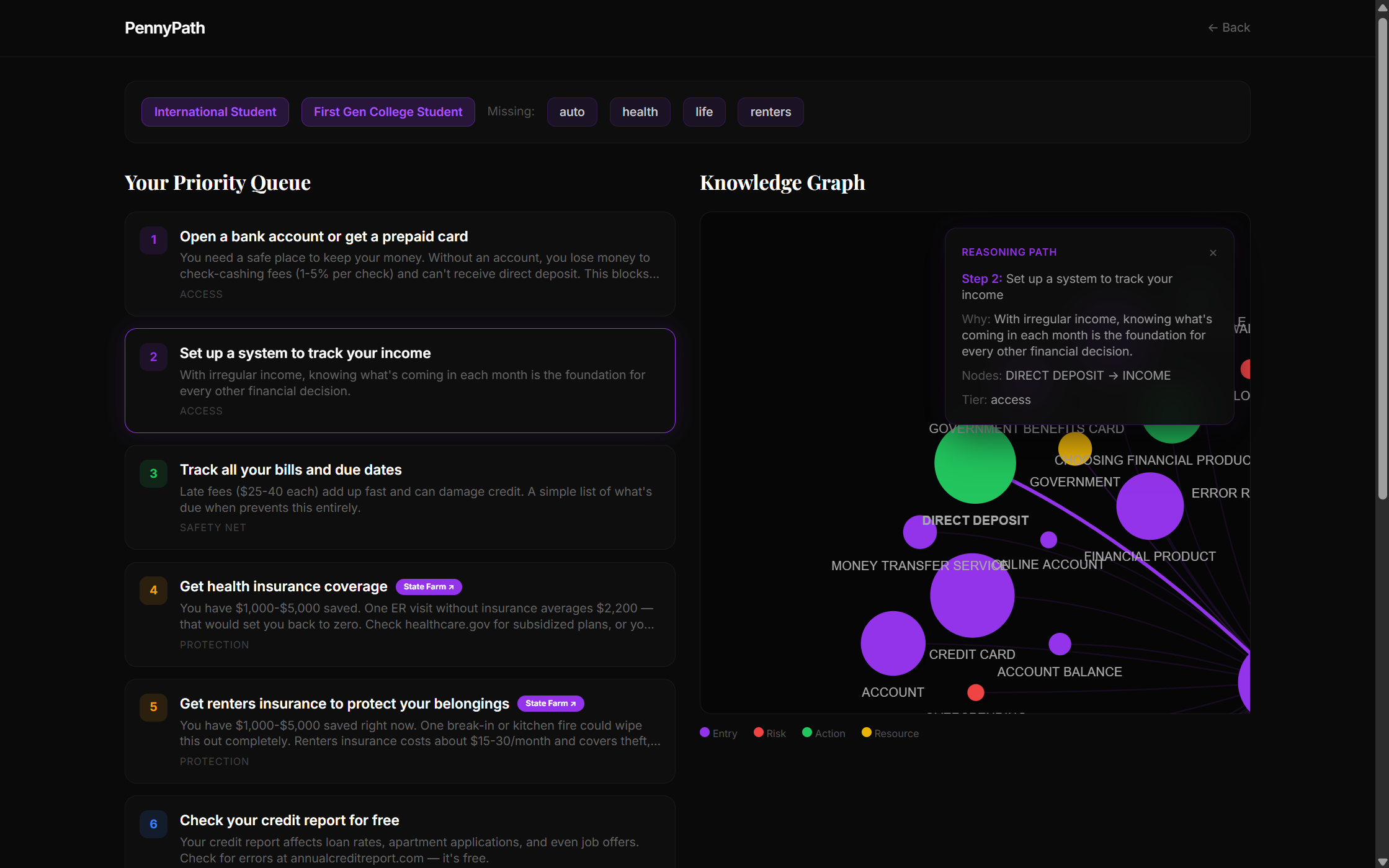Select the yellow Government resource node
This screenshot has height=868, width=1389.
tap(1074, 447)
